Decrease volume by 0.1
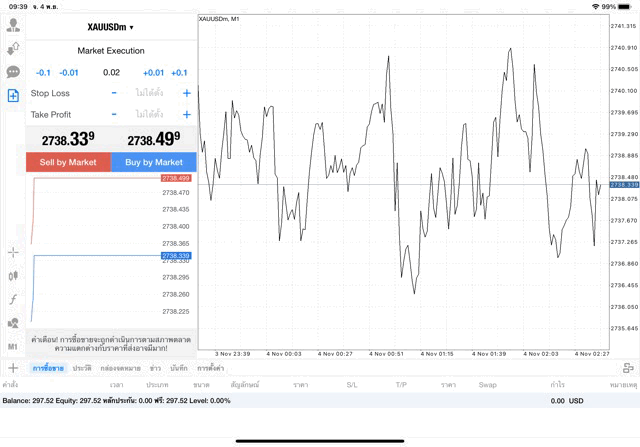The height and width of the screenshot is (447, 640). pyautogui.click(x=43, y=73)
